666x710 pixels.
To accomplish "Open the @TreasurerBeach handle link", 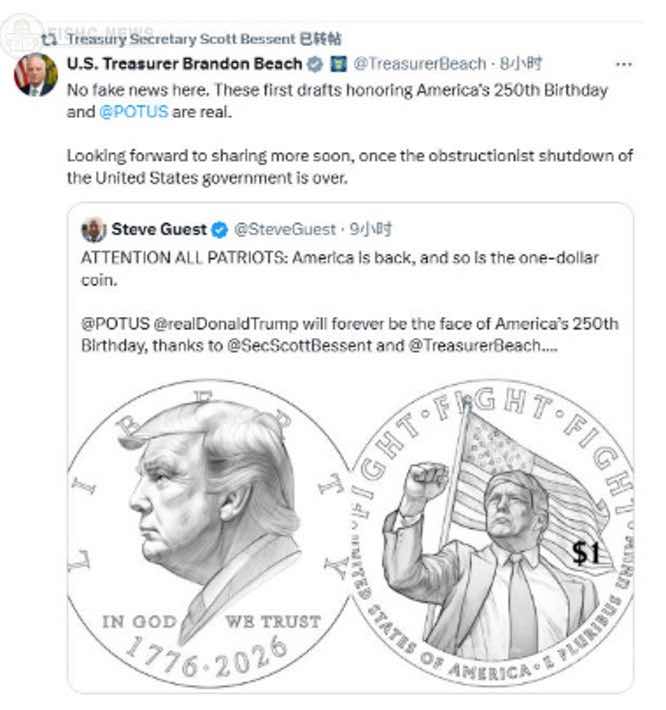I will point(420,64).
